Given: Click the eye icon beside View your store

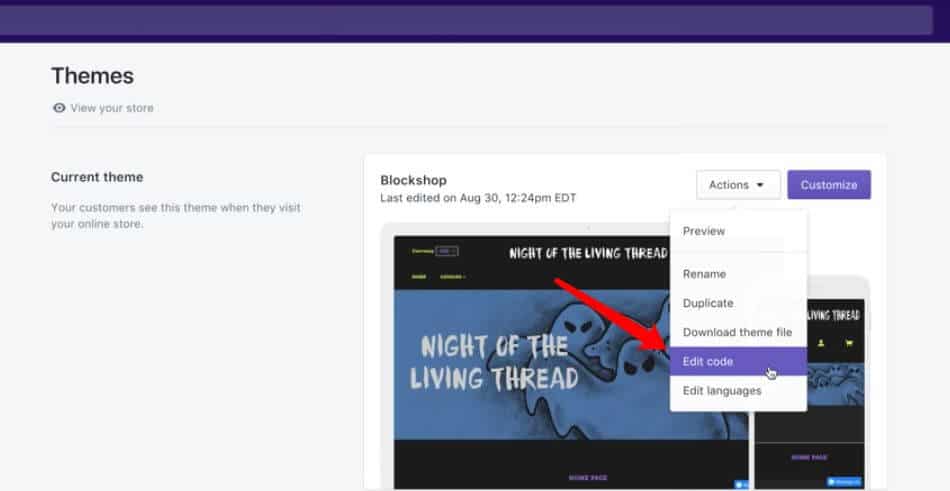Looking at the screenshot, I should pyautogui.click(x=59, y=108).
